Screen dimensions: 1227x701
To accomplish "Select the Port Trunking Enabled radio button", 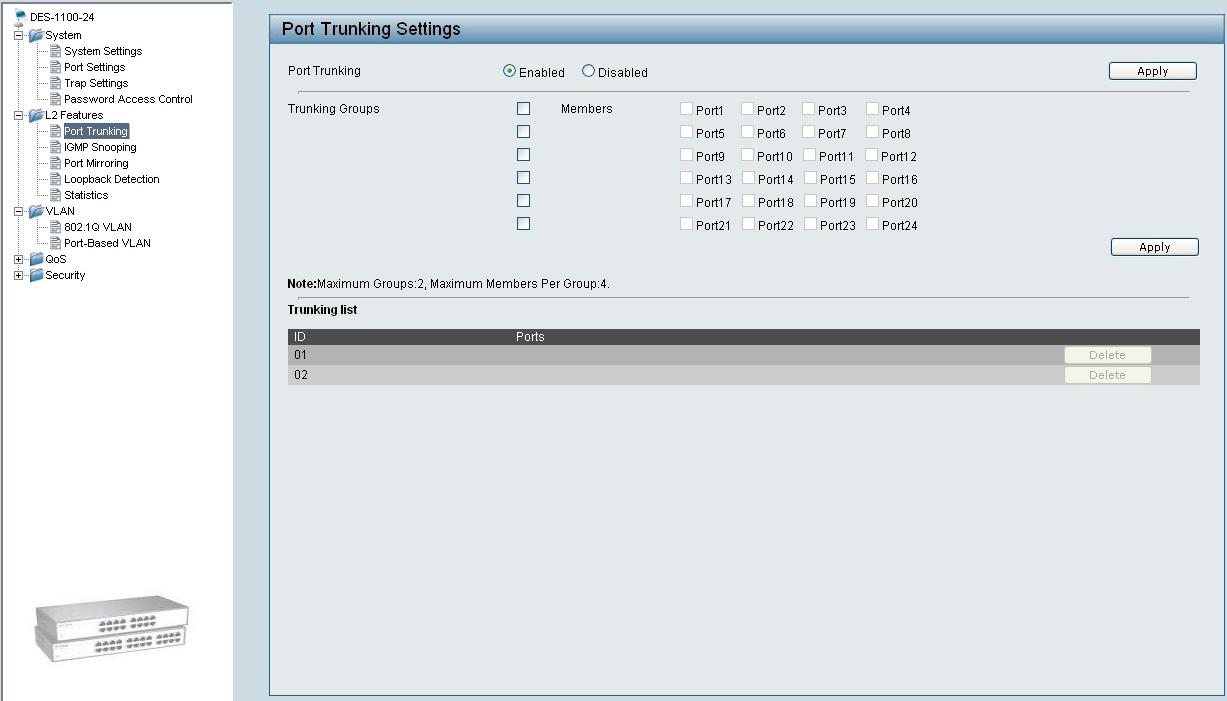I will tap(509, 71).
